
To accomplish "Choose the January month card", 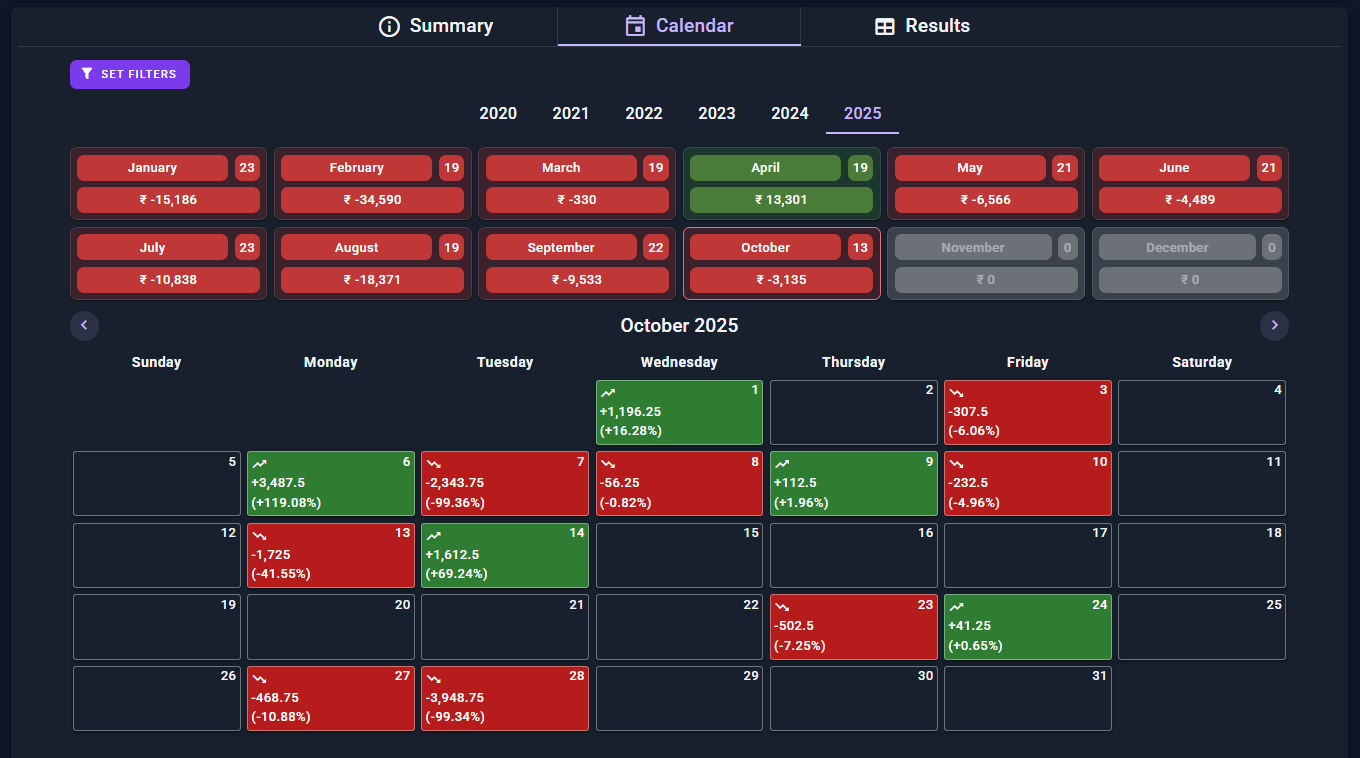I will (x=169, y=184).
